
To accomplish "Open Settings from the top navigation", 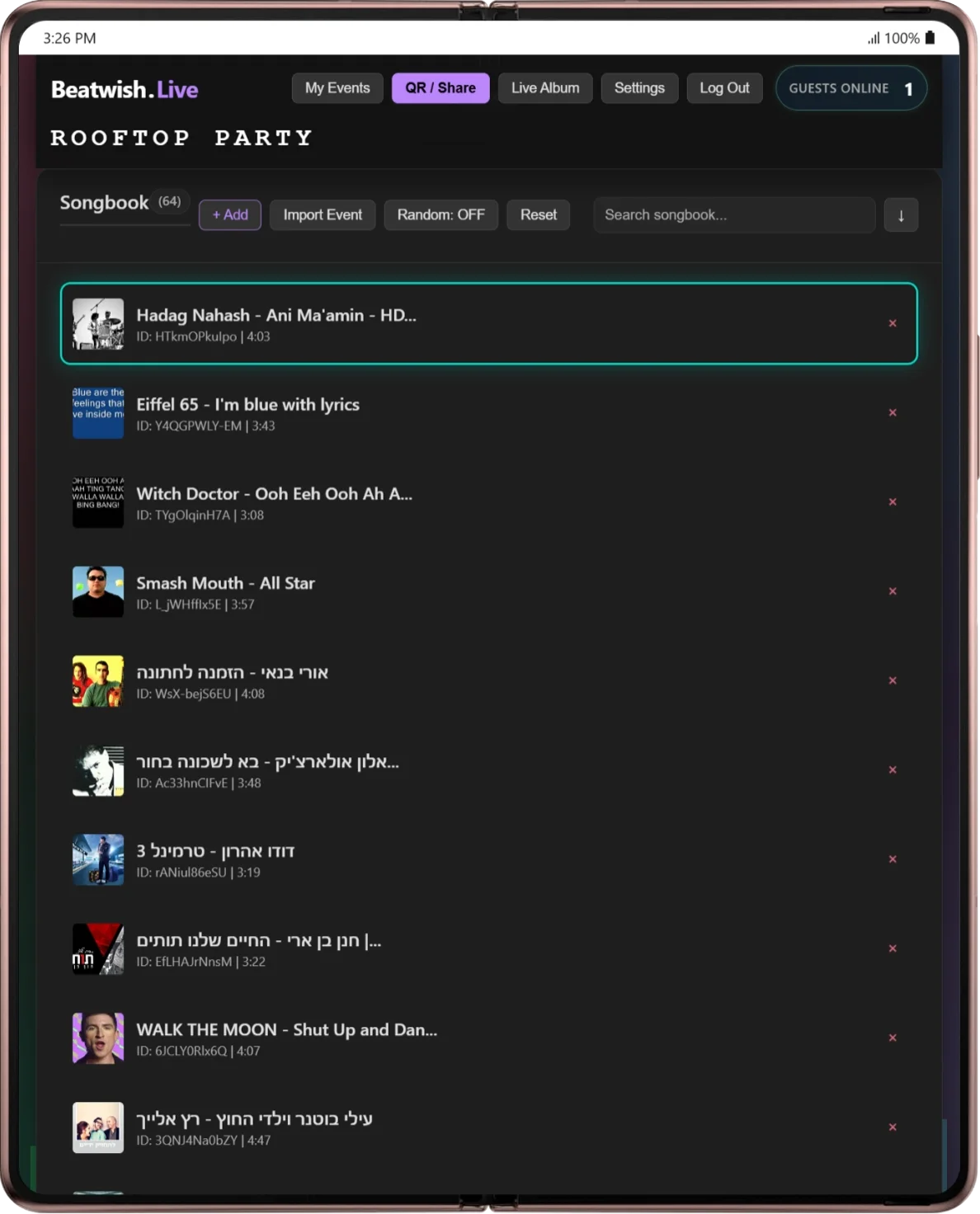I will 639,87.
